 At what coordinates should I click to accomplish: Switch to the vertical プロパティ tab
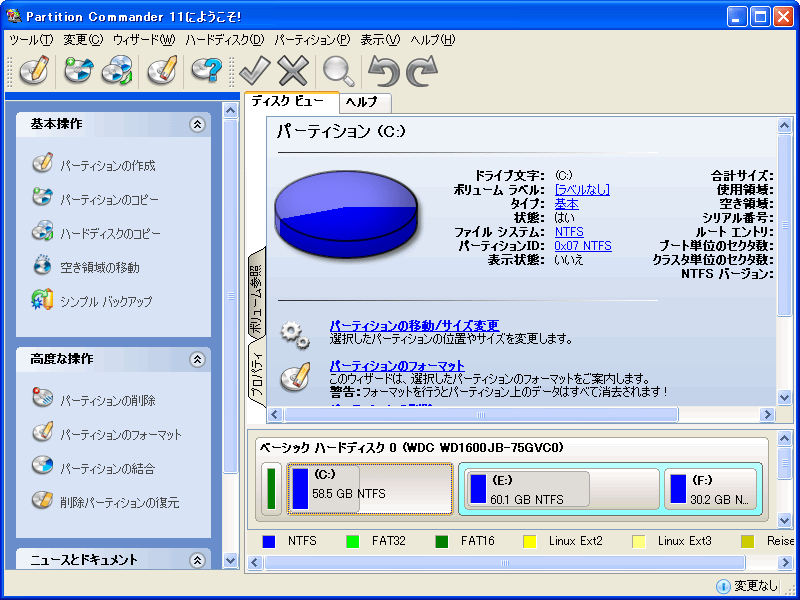[x=257, y=374]
